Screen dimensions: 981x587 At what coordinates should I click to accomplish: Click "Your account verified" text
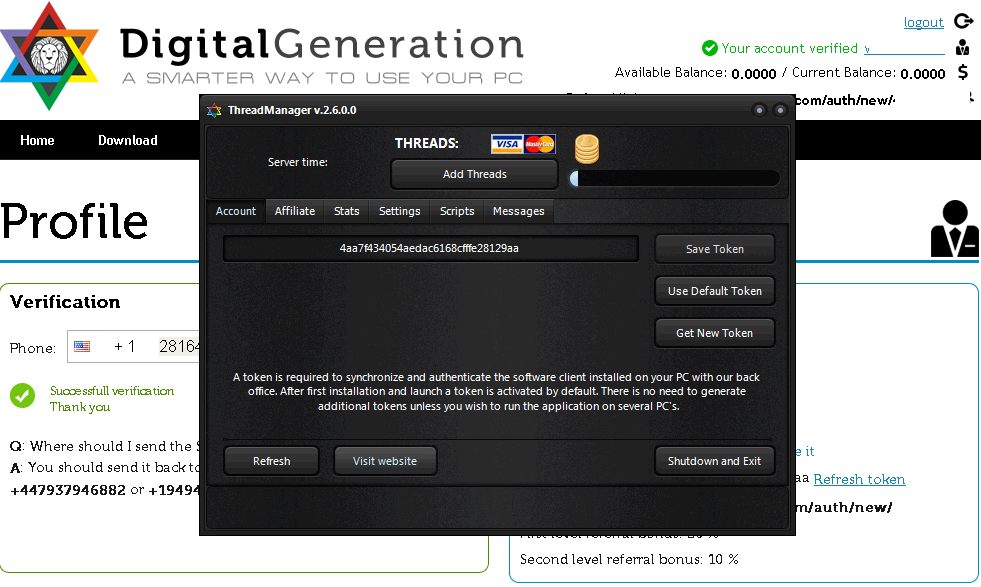(x=790, y=48)
